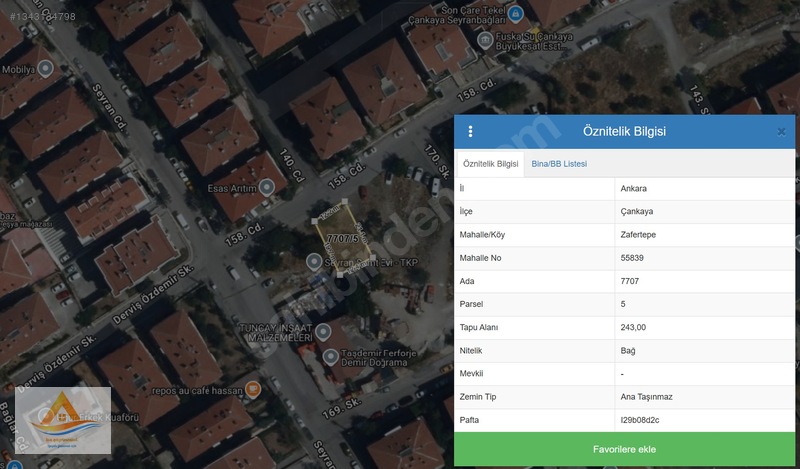Viewport: 800px width, 469px height.
Task: Switch to the Bina/BB Listesi tab
Action: coord(559,164)
